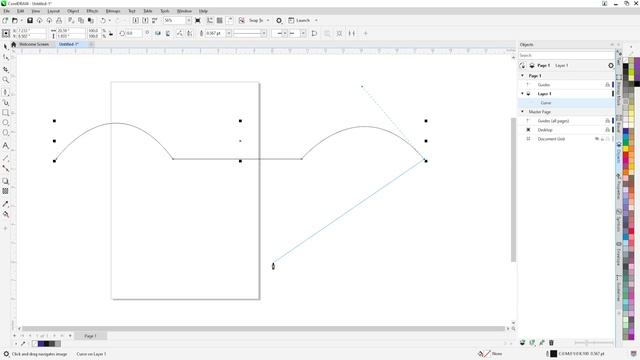Select the Freehand/Pen curve tool
640x360 pixels.
point(6,92)
